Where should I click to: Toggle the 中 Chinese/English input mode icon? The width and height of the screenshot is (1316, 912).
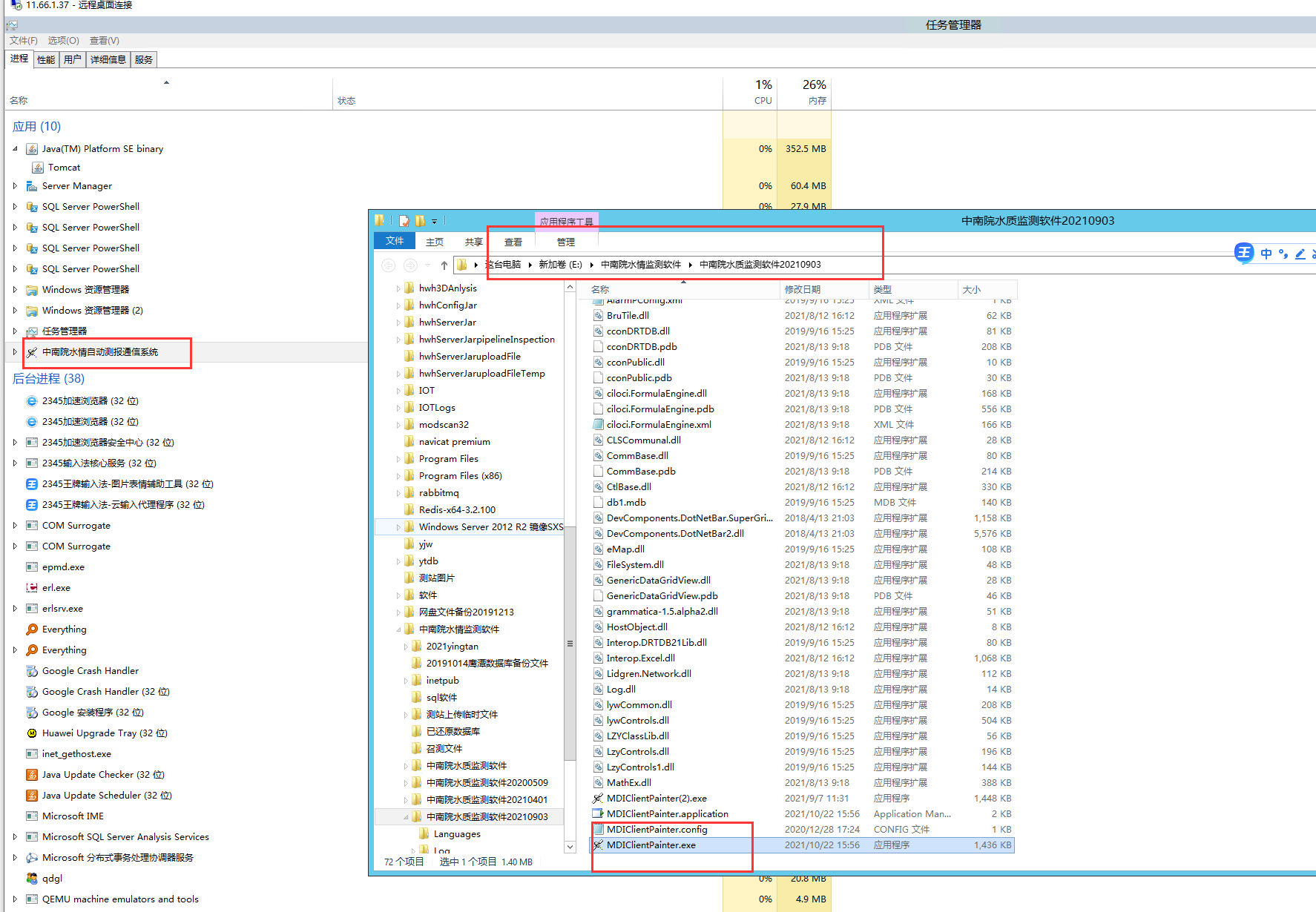coord(1266,254)
